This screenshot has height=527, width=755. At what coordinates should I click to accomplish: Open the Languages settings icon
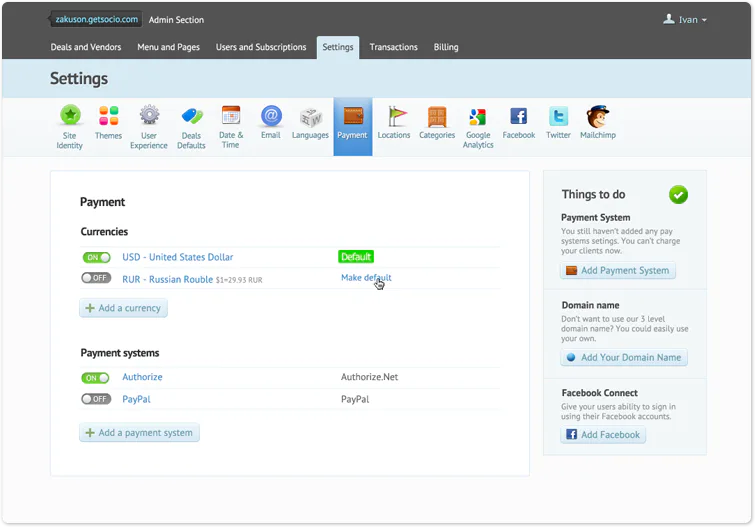[310, 117]
